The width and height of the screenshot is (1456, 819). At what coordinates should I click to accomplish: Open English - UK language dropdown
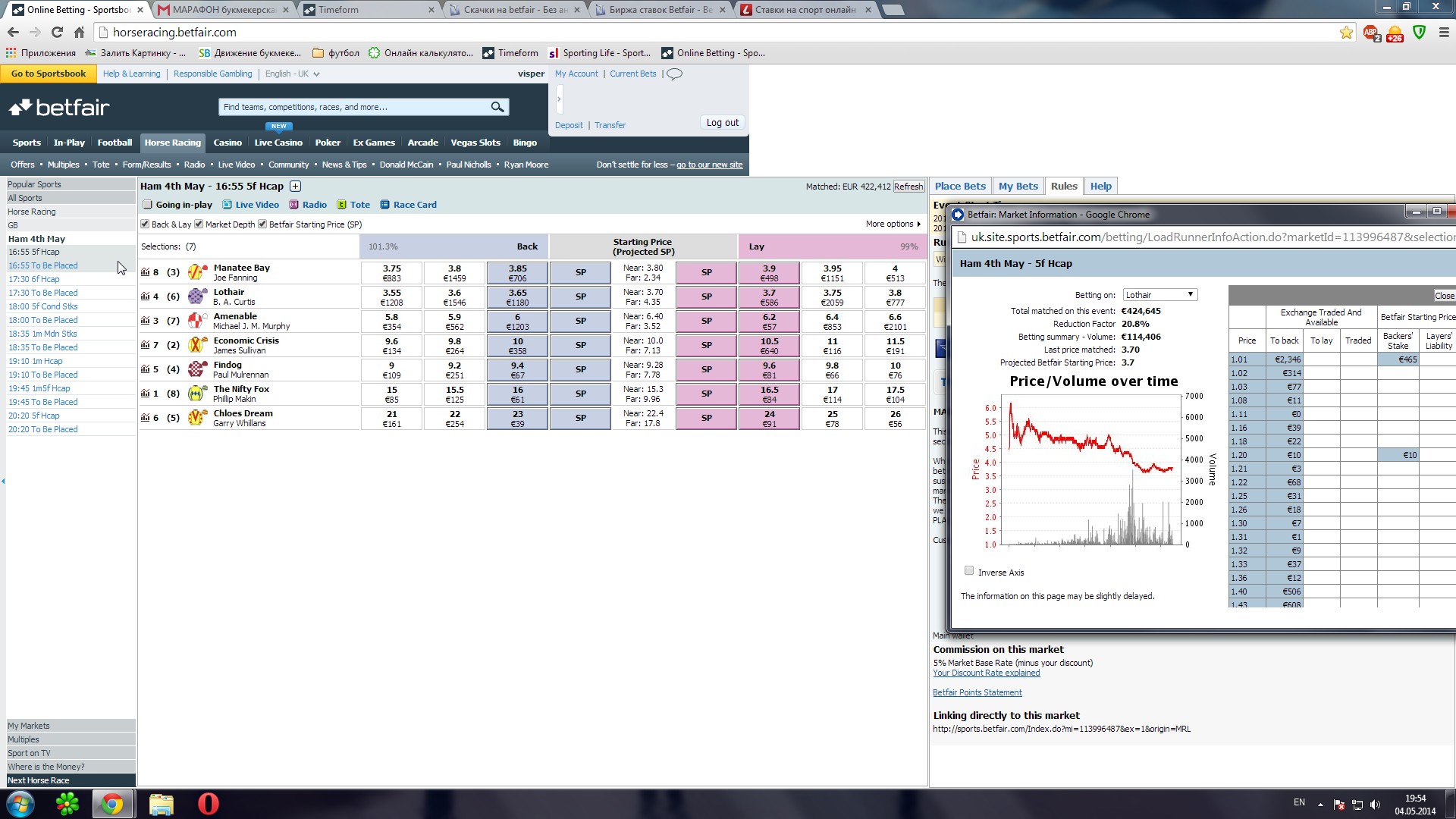292,74
